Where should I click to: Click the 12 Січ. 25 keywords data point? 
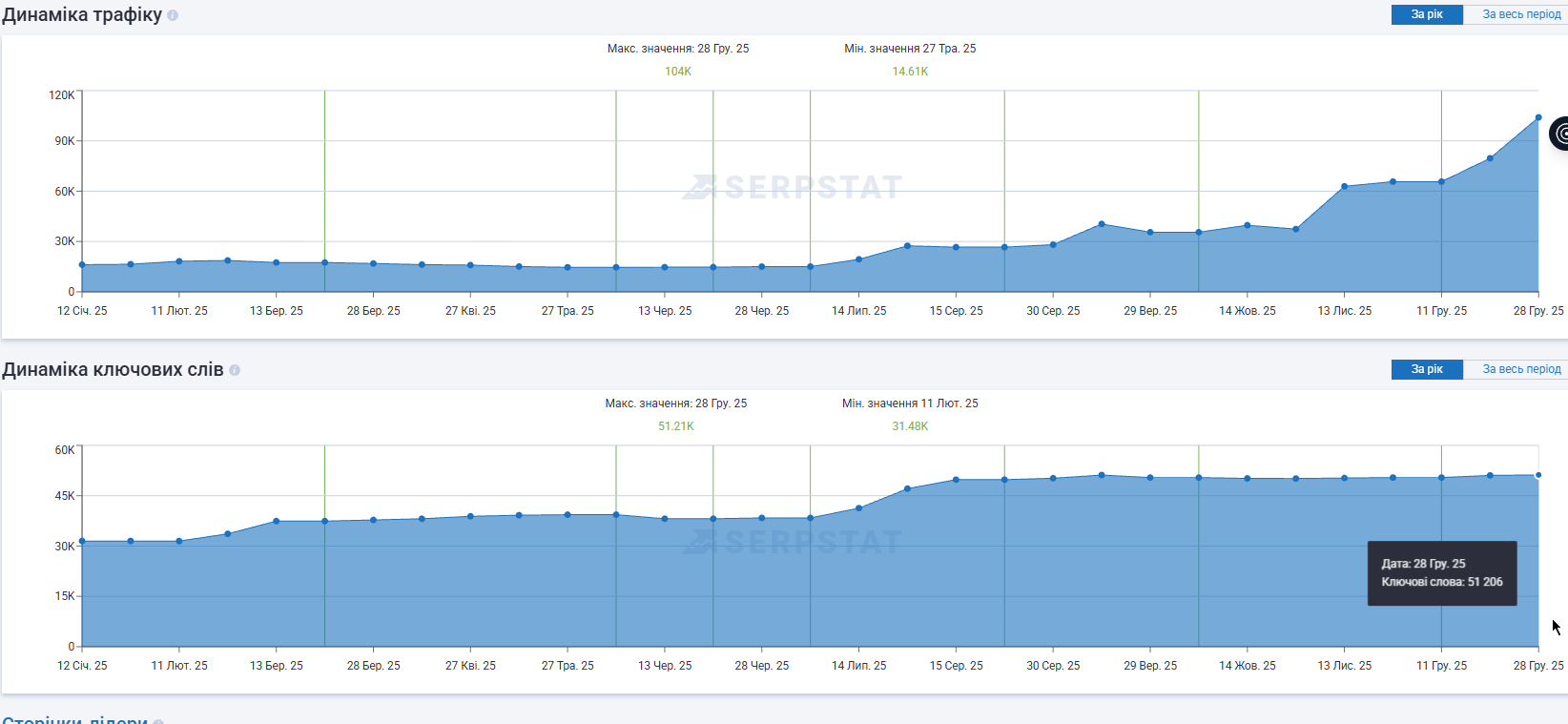click(82, 541)
